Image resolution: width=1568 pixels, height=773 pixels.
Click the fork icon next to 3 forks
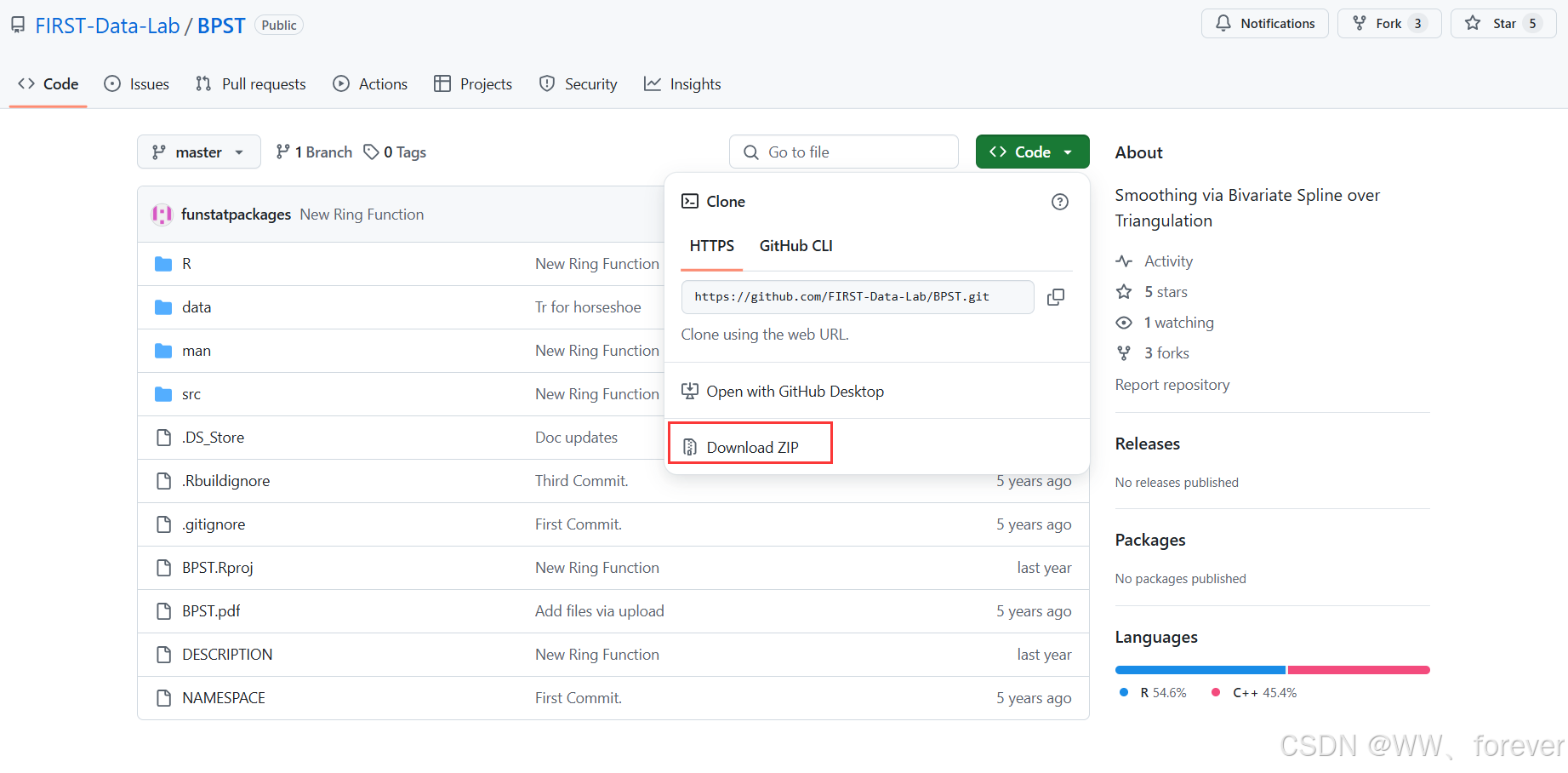[1124, 353]
